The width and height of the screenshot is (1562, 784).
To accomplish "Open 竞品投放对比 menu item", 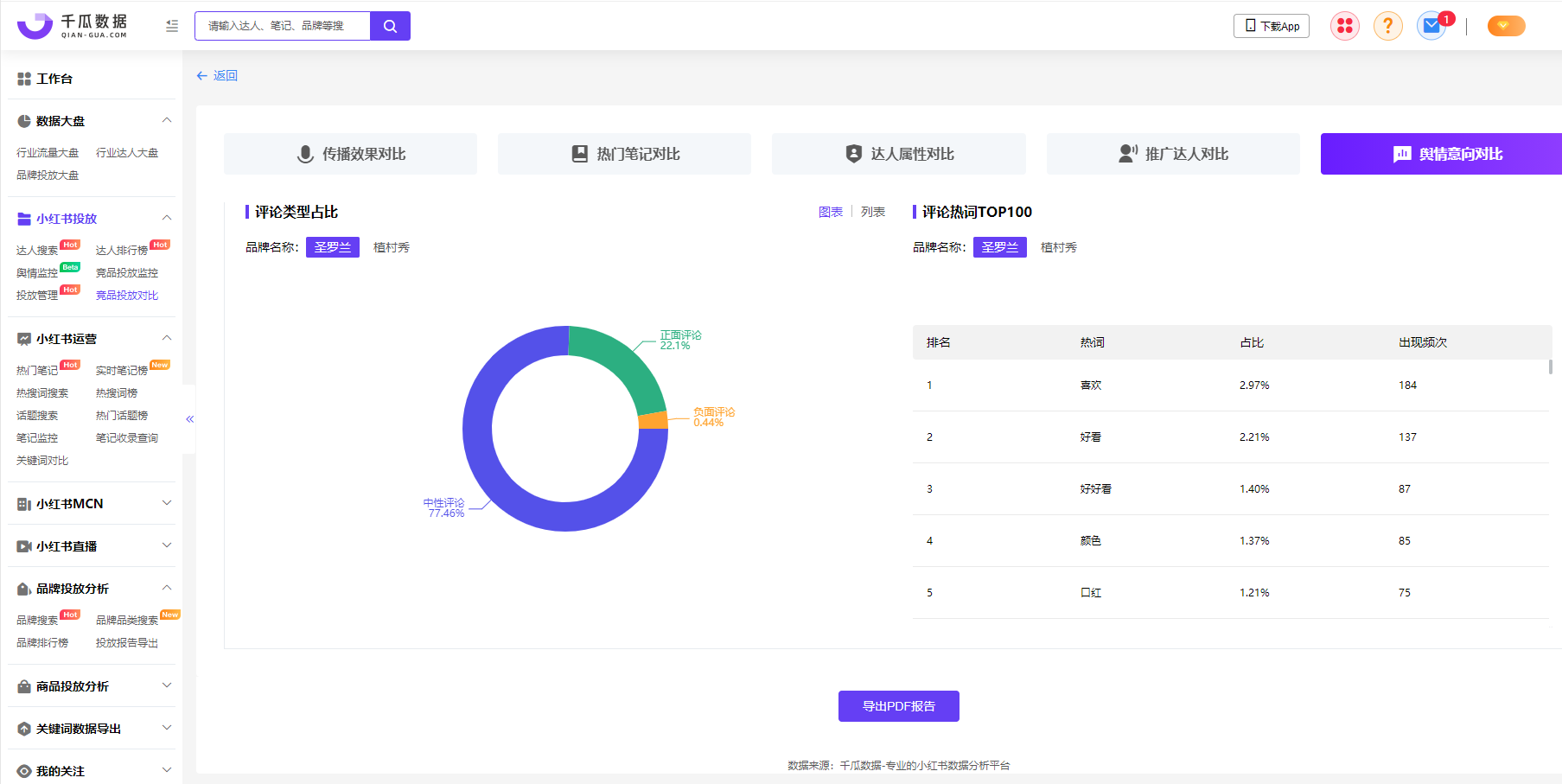I will pyautogui.click(x=127, y=296).
